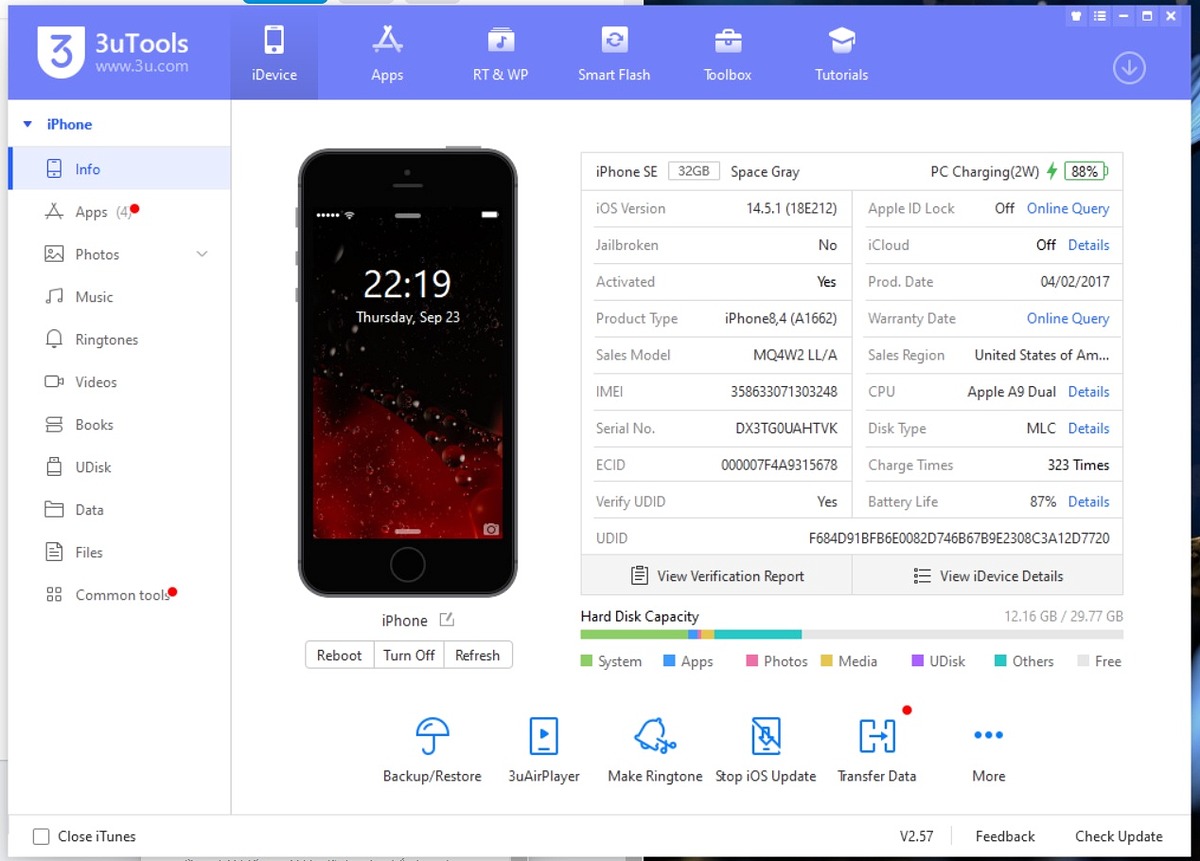1200x861 pixels.
Task: Open Battery Life Details link
Action: click(1088, 502)
